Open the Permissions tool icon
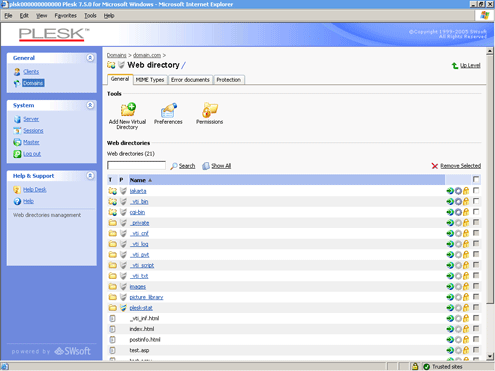495x371 pixels. [x=210, y=110]
